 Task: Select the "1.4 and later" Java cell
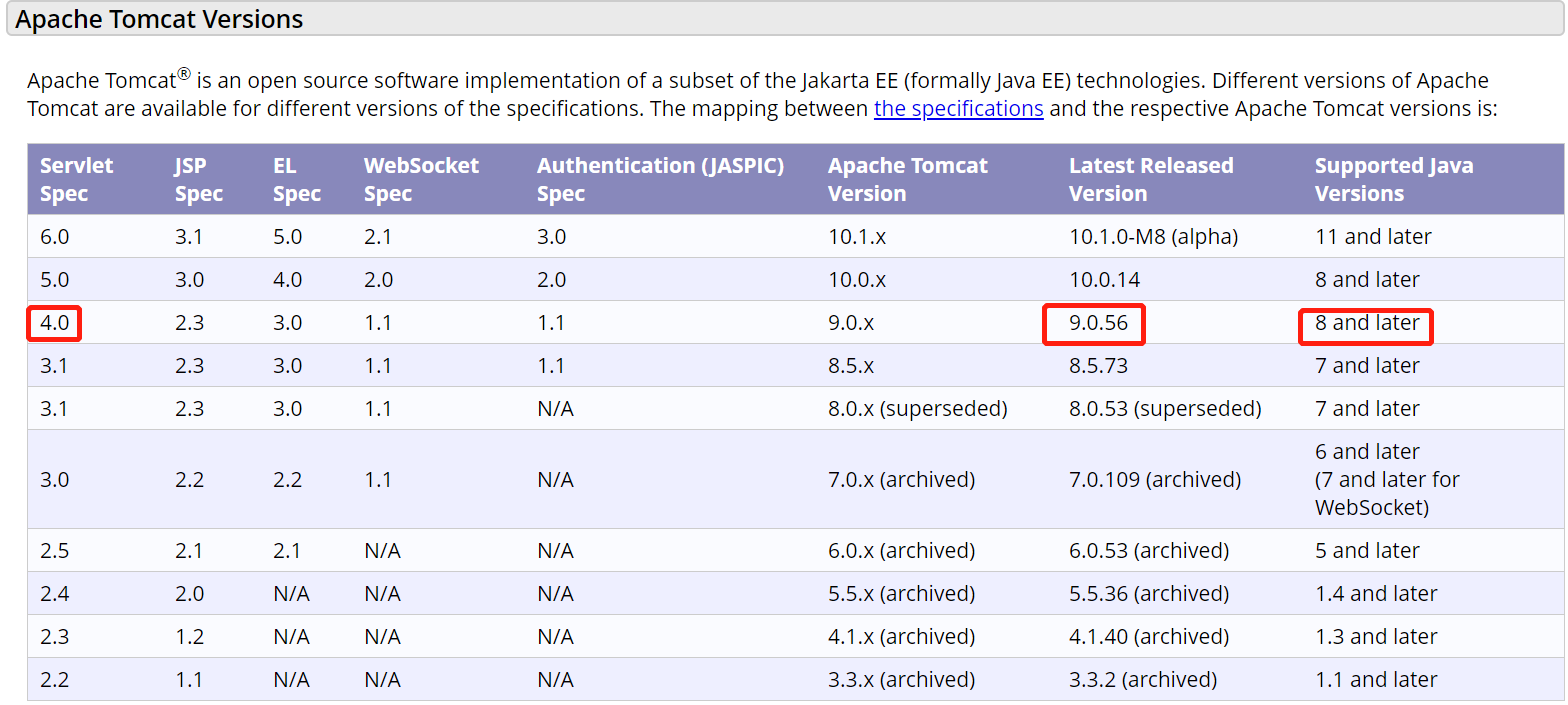(x=1376, y=594)
